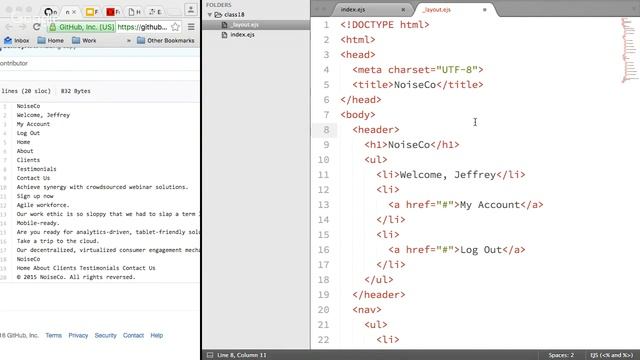Open Chrome user profile button
The height and width of the screenshot is (360, 640).
click(x=191, y=9)
